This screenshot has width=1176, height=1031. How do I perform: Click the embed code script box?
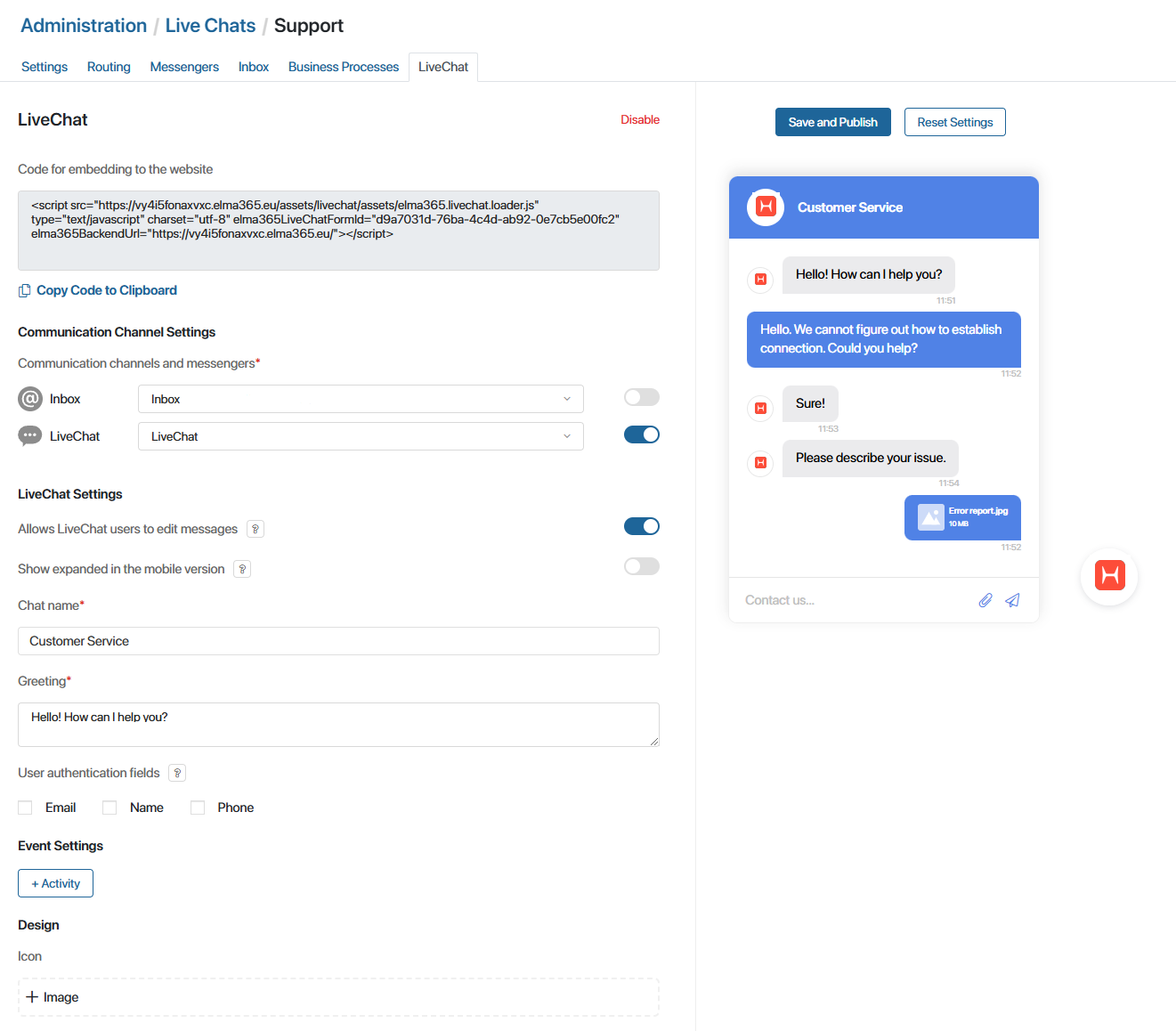(338, 231)
